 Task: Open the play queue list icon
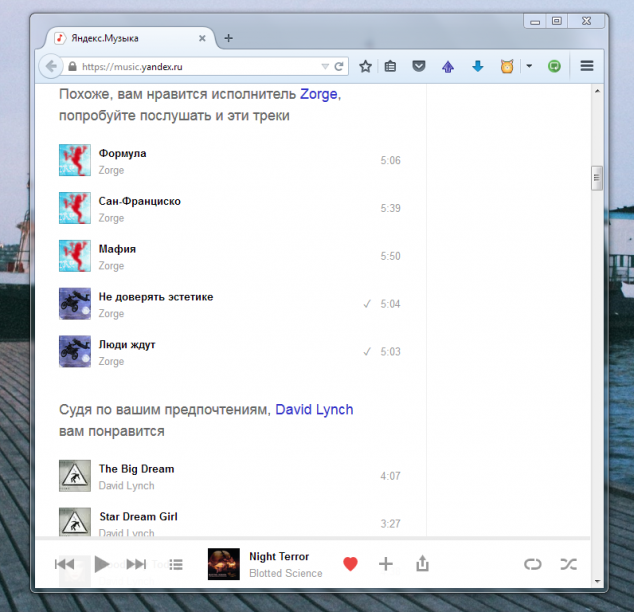pyautogui.click(x=176, y=564)
